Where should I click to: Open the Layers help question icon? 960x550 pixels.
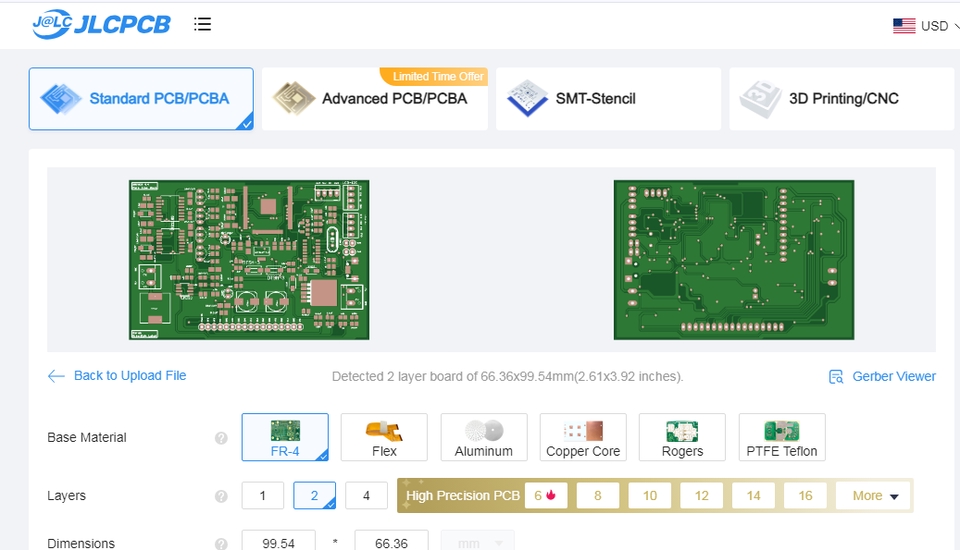tap(221, 496)
